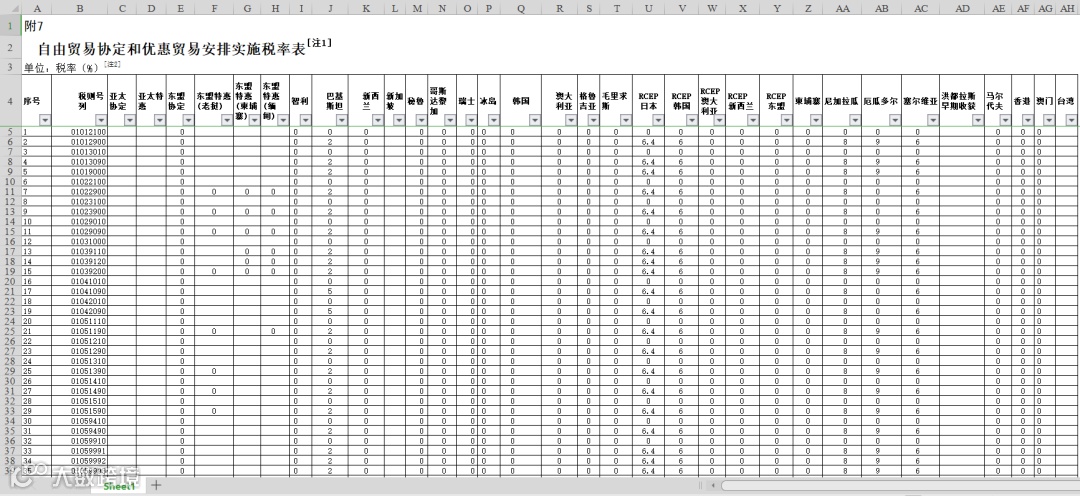Open the 秘鲁 column filter dropdown

coord(421,120)
